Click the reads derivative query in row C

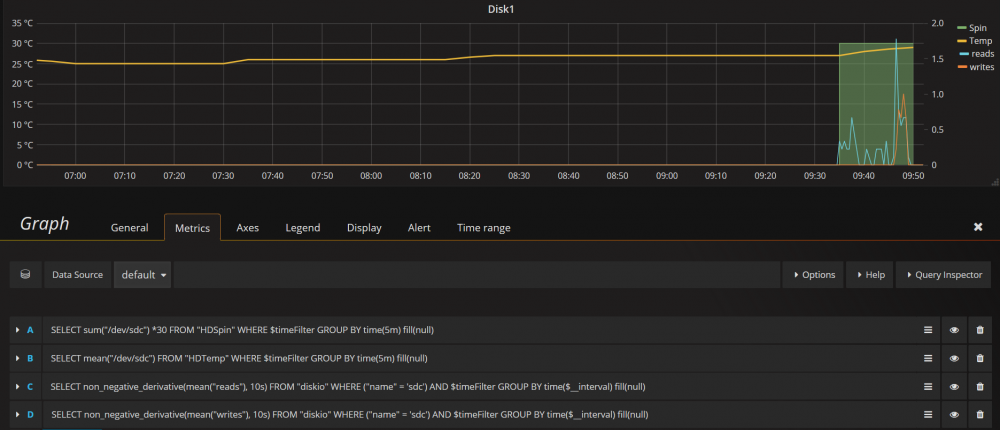tap(348, 387)
